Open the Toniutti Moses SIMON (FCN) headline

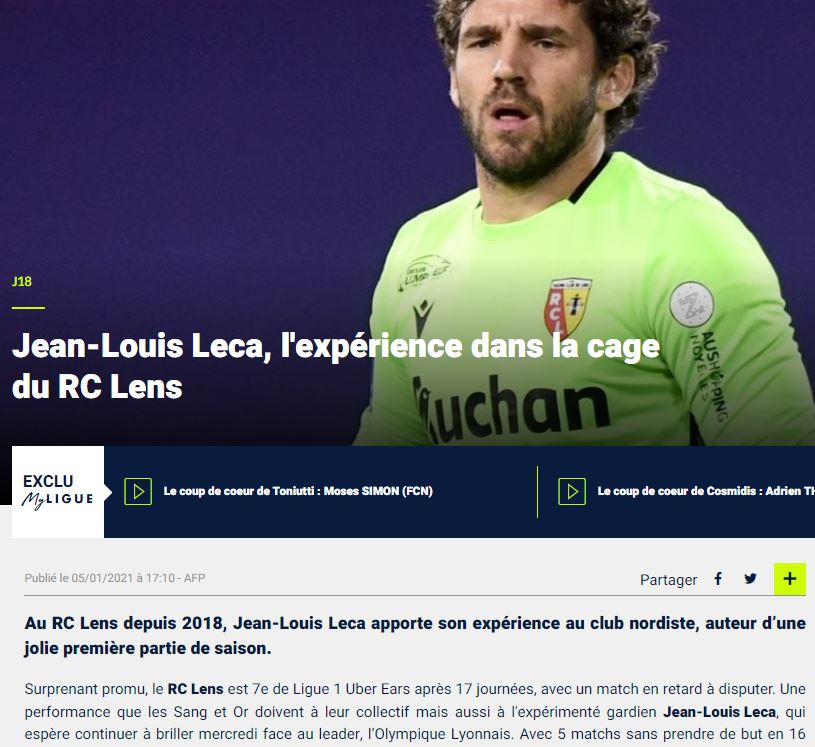pyautogui.click(x=298, y=491)
